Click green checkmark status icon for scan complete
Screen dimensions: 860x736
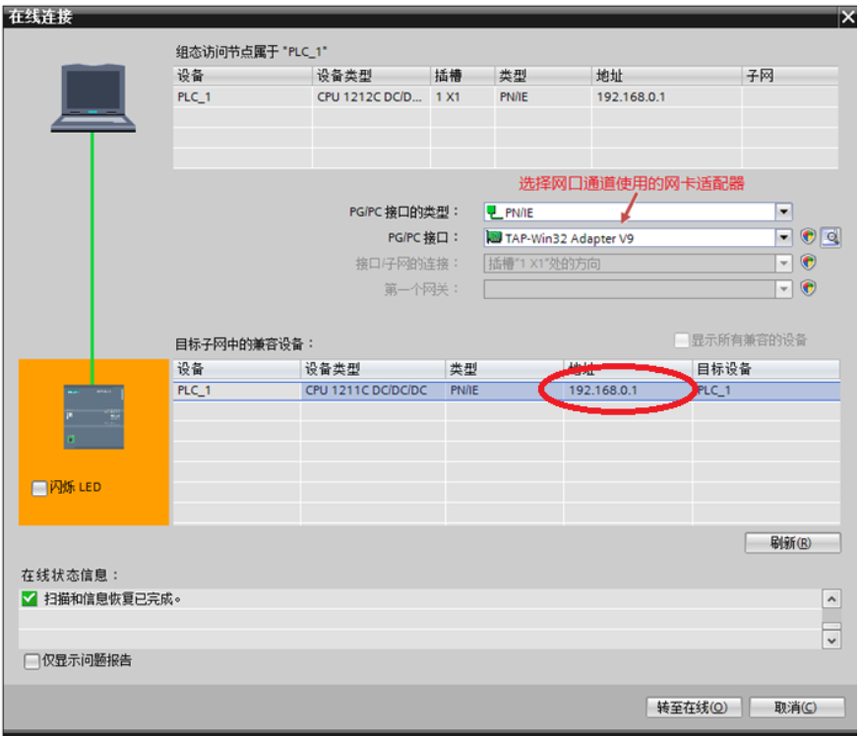pos(30,599)
